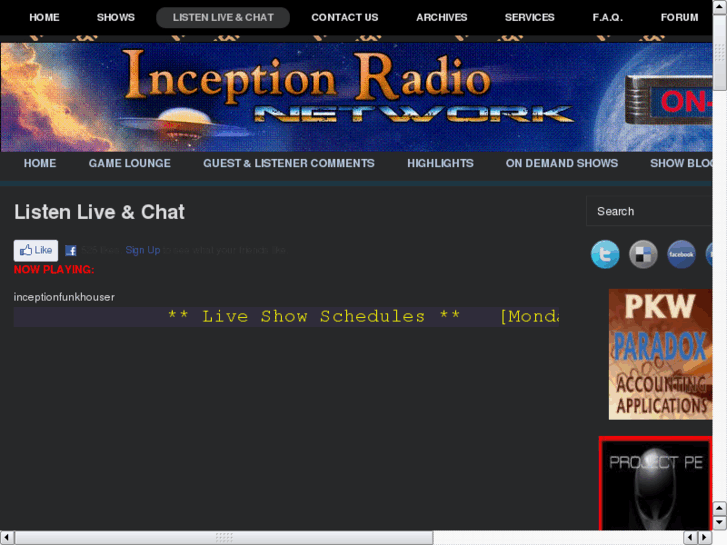Go to top menu Home
The image size is (727, 545).
pos(44,18)
